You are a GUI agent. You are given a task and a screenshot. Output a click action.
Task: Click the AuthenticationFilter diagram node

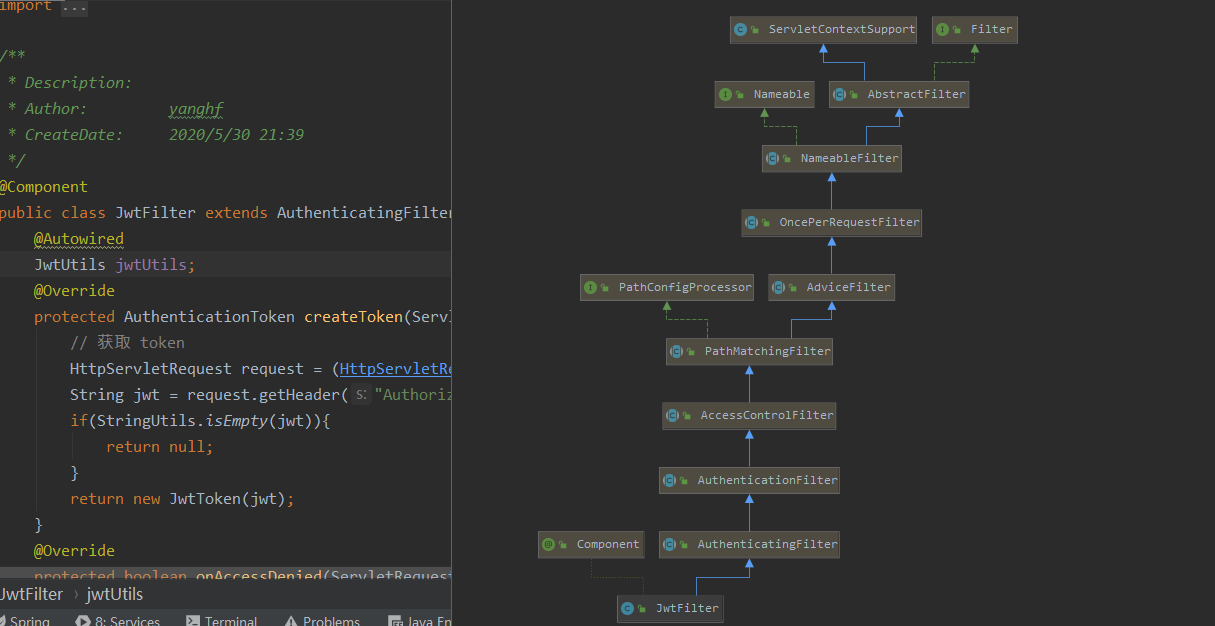(749, 481)
